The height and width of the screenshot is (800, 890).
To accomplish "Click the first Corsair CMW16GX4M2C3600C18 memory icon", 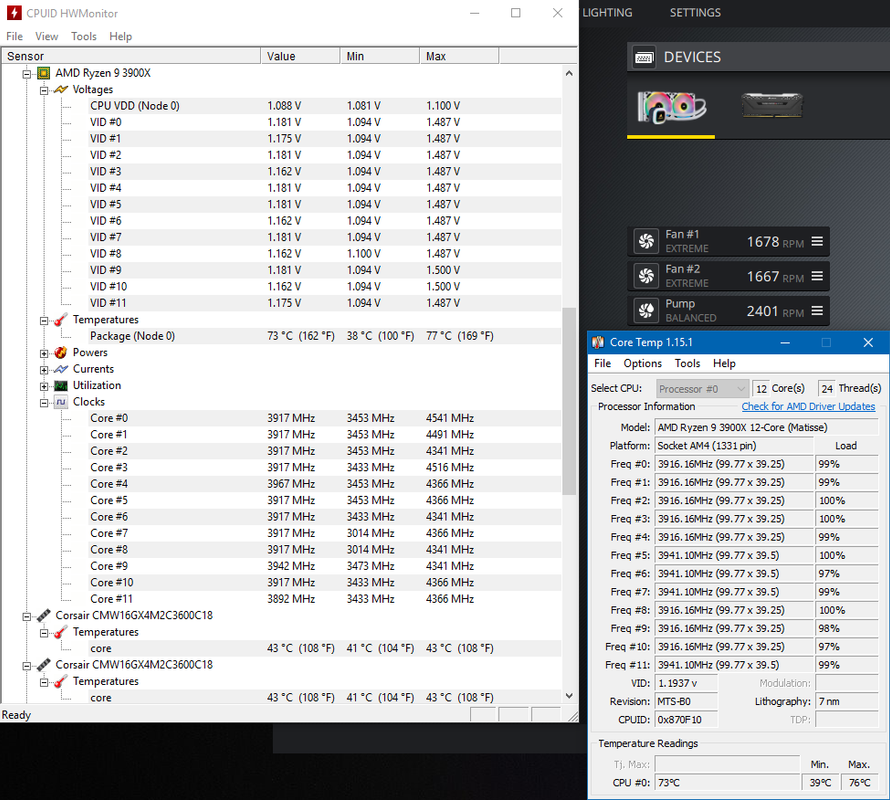I will coord(44,615).
